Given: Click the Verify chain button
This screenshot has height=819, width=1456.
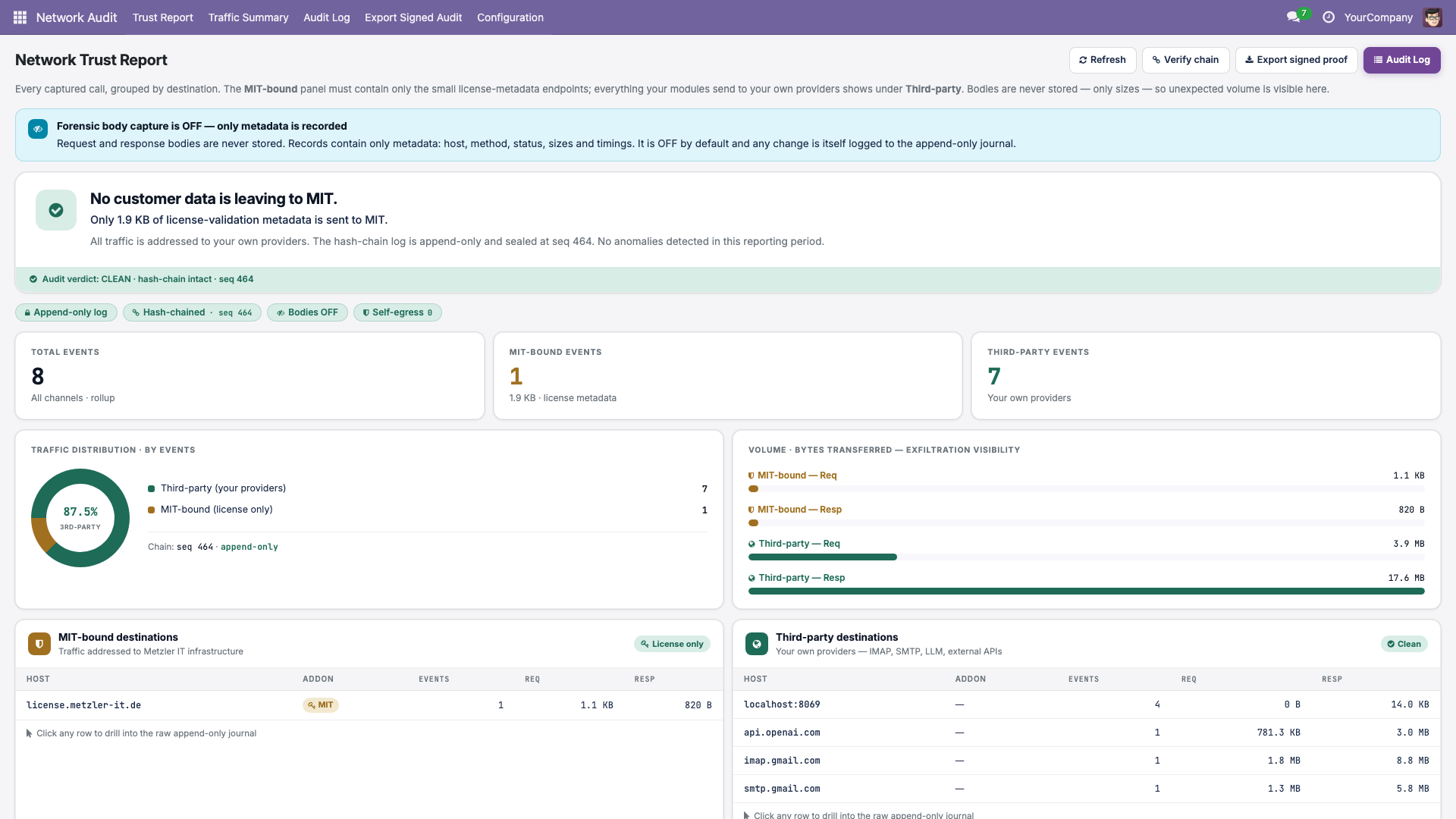Looking at the screenshot, I should [x=1185, y=60].
